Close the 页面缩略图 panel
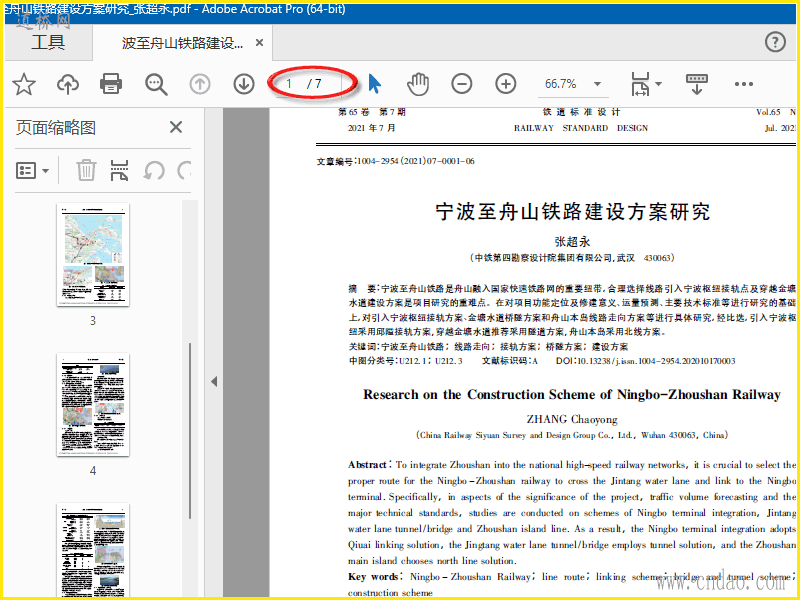This screenshot has width=800, height=600. click(x=176, y=127)
